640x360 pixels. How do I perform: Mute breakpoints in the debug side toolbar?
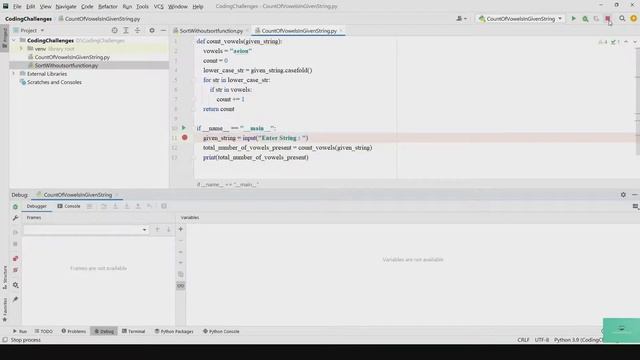16,270
